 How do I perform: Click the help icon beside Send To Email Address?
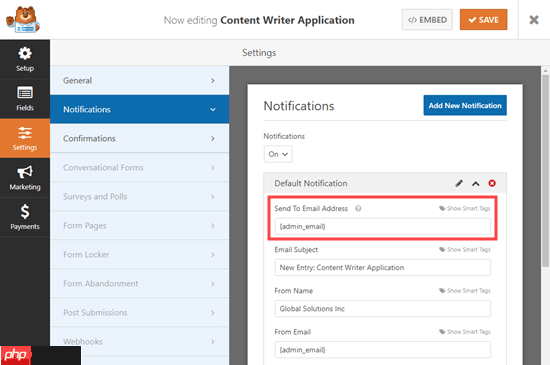coord(358,208)
